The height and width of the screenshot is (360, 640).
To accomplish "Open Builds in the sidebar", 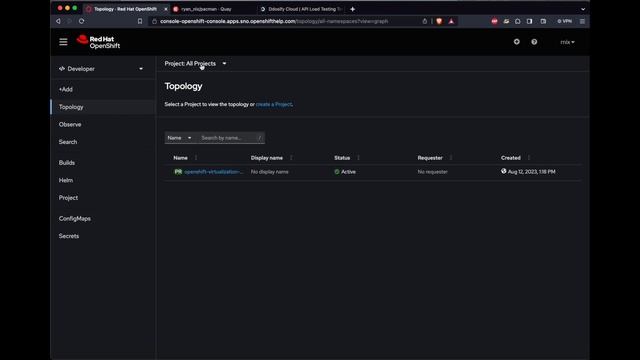I will (67, 162).
